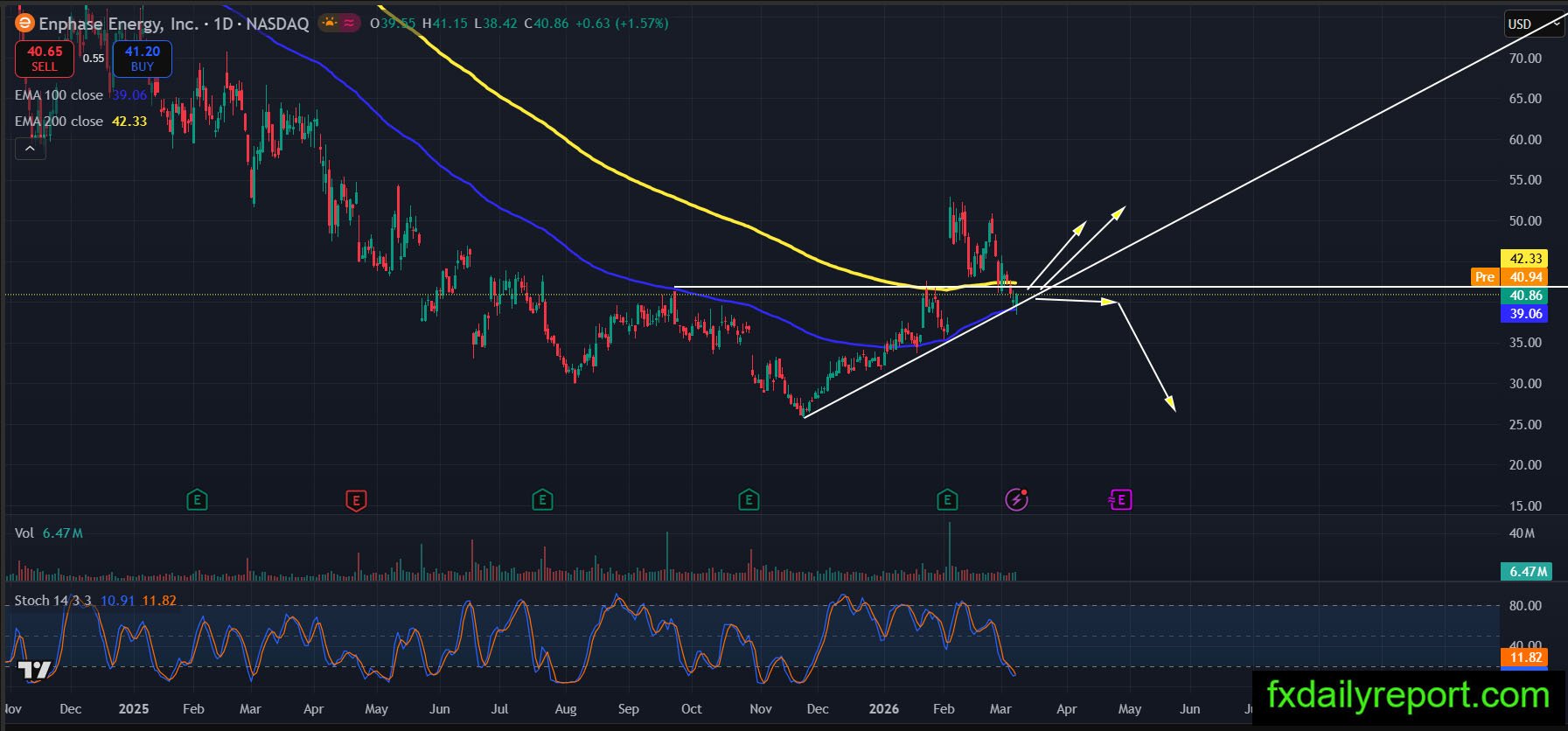The width and height of the screenshot is (1568, 731).
Task: Select the EMA 200 close legend
Action: click(x=59, y=122)
